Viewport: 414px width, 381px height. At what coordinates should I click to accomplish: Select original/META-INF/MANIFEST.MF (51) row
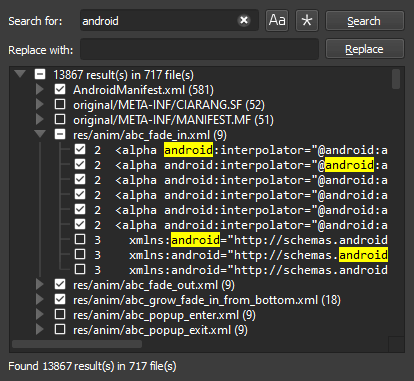click(x=173, y=120)
